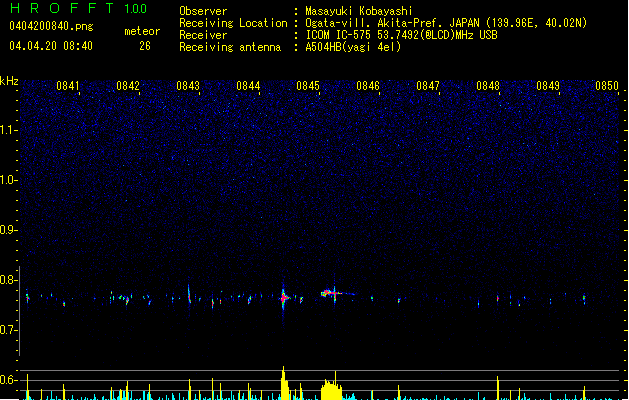Click the tallest yellow power peak near 0845

click(284, 383)
